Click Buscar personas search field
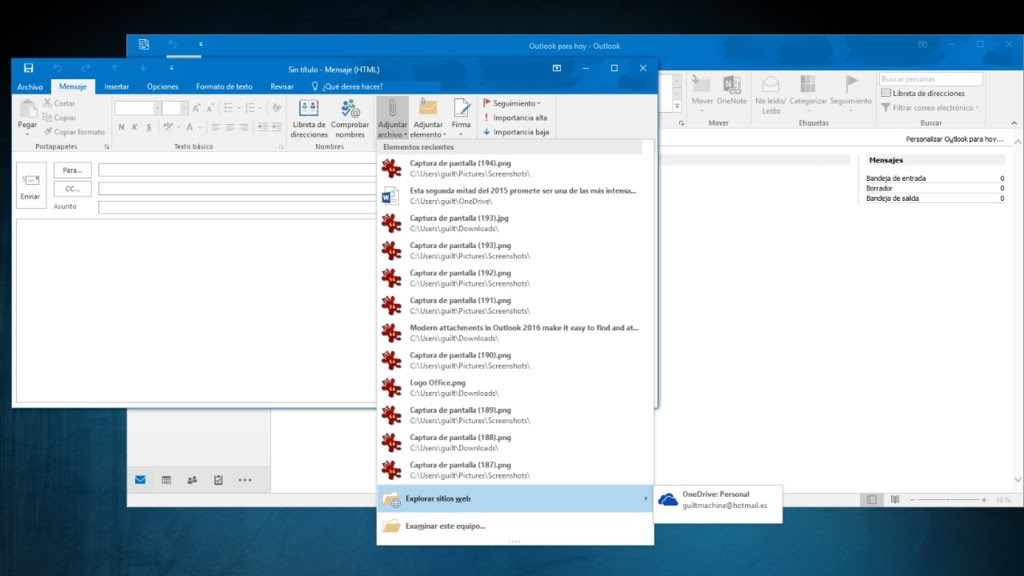 tap(930, 79)
